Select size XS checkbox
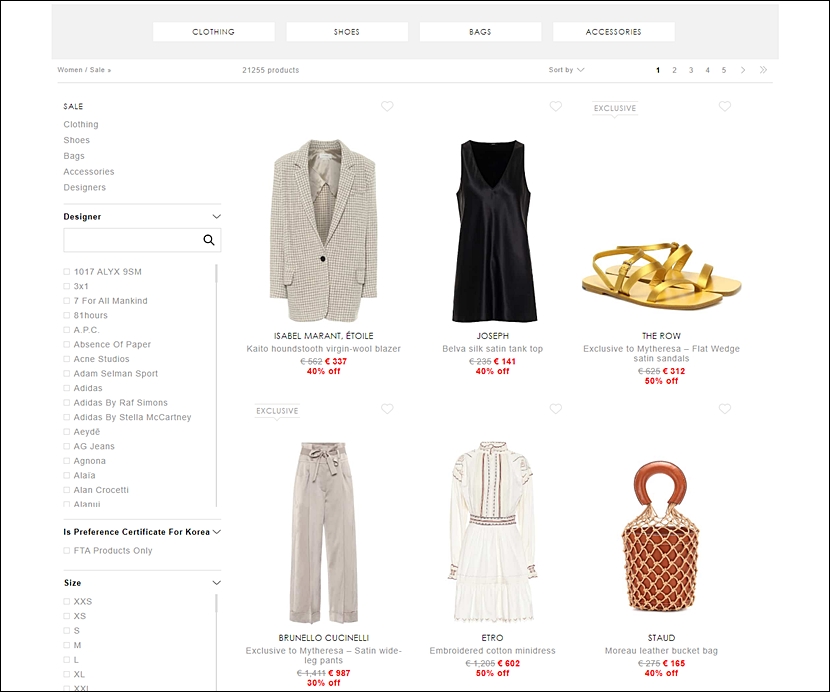 tap(67, 616)
